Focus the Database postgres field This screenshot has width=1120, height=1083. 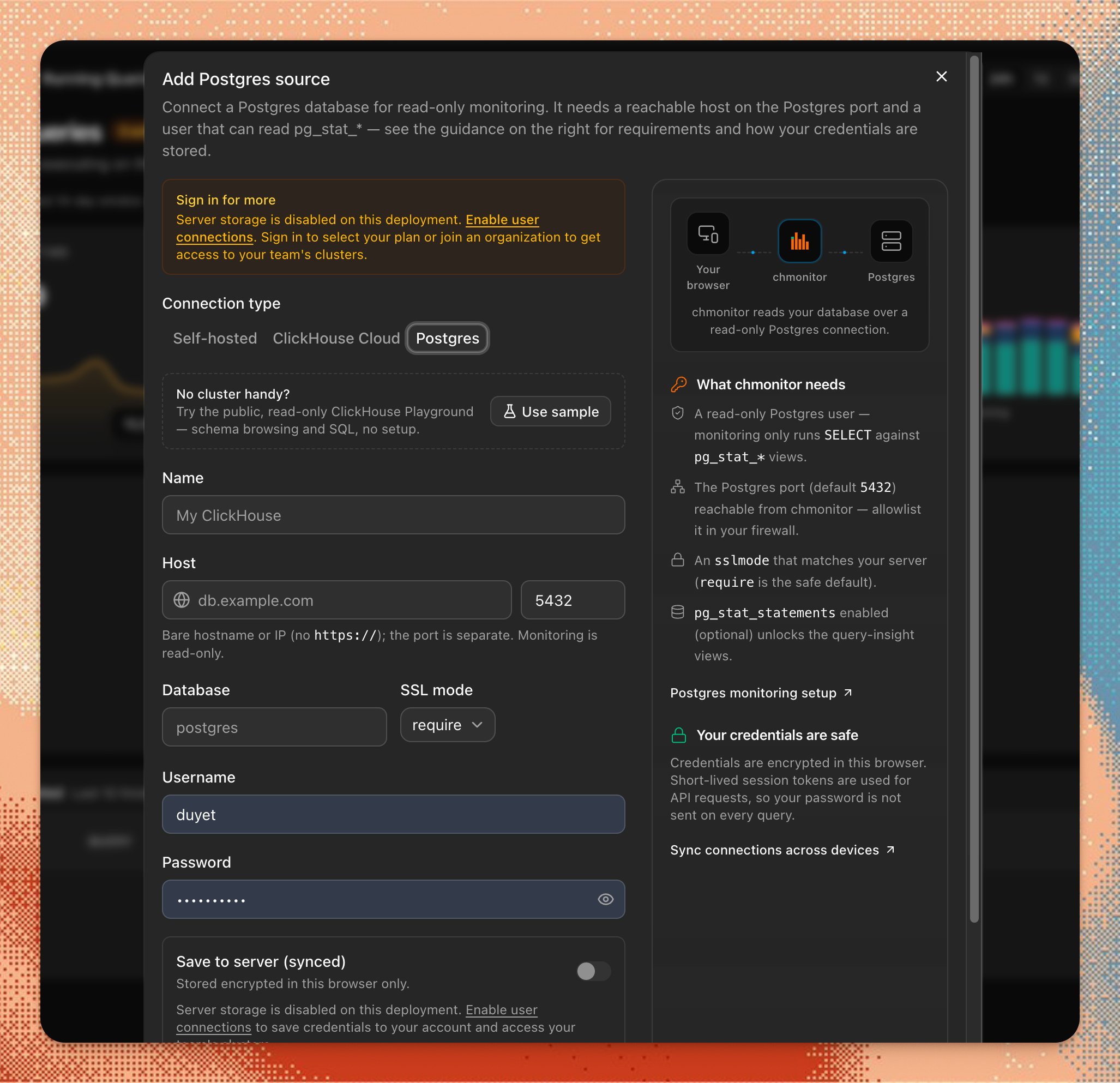274,727
